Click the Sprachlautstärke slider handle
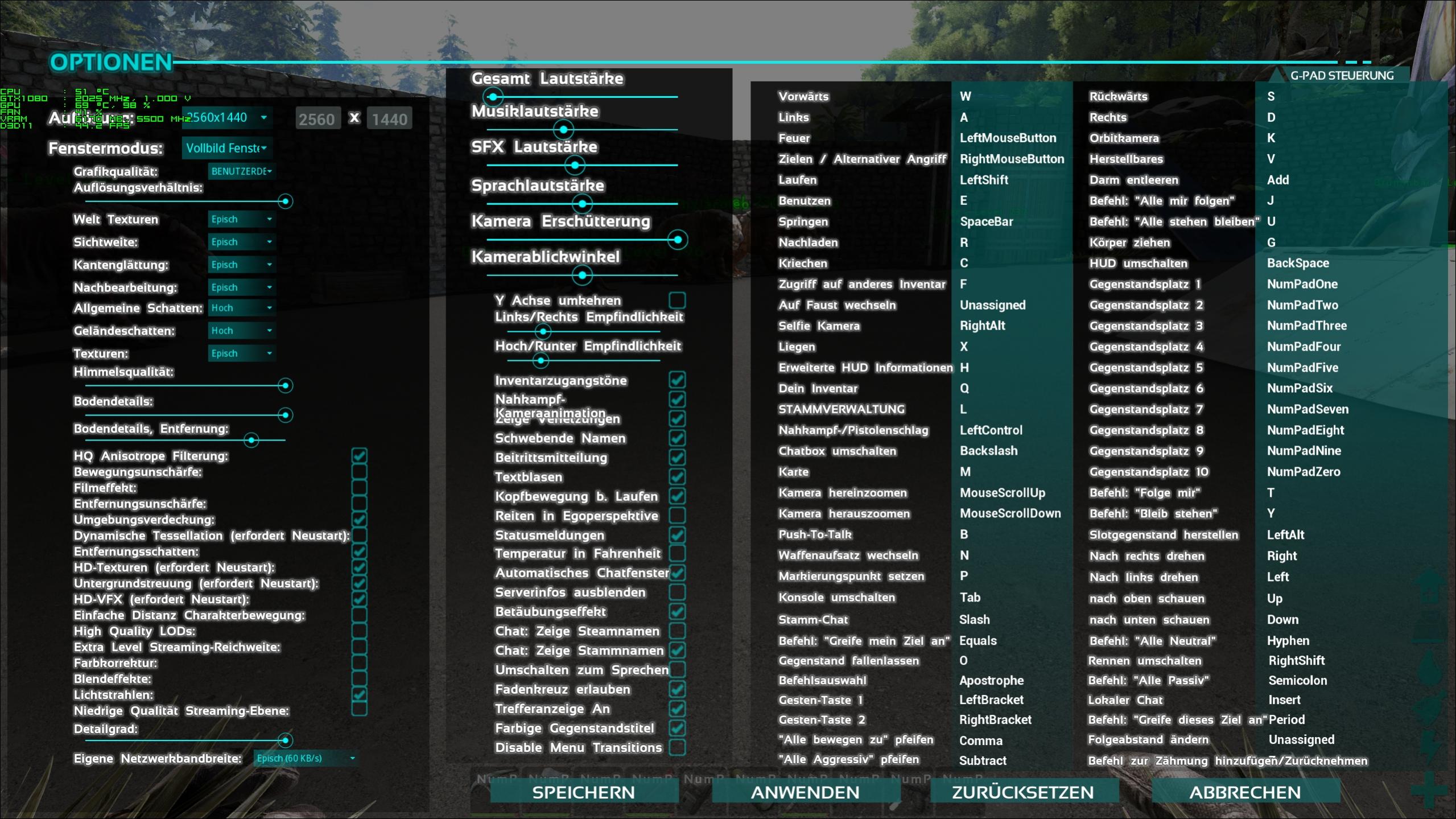The image size is (1456, 819). 582,204
